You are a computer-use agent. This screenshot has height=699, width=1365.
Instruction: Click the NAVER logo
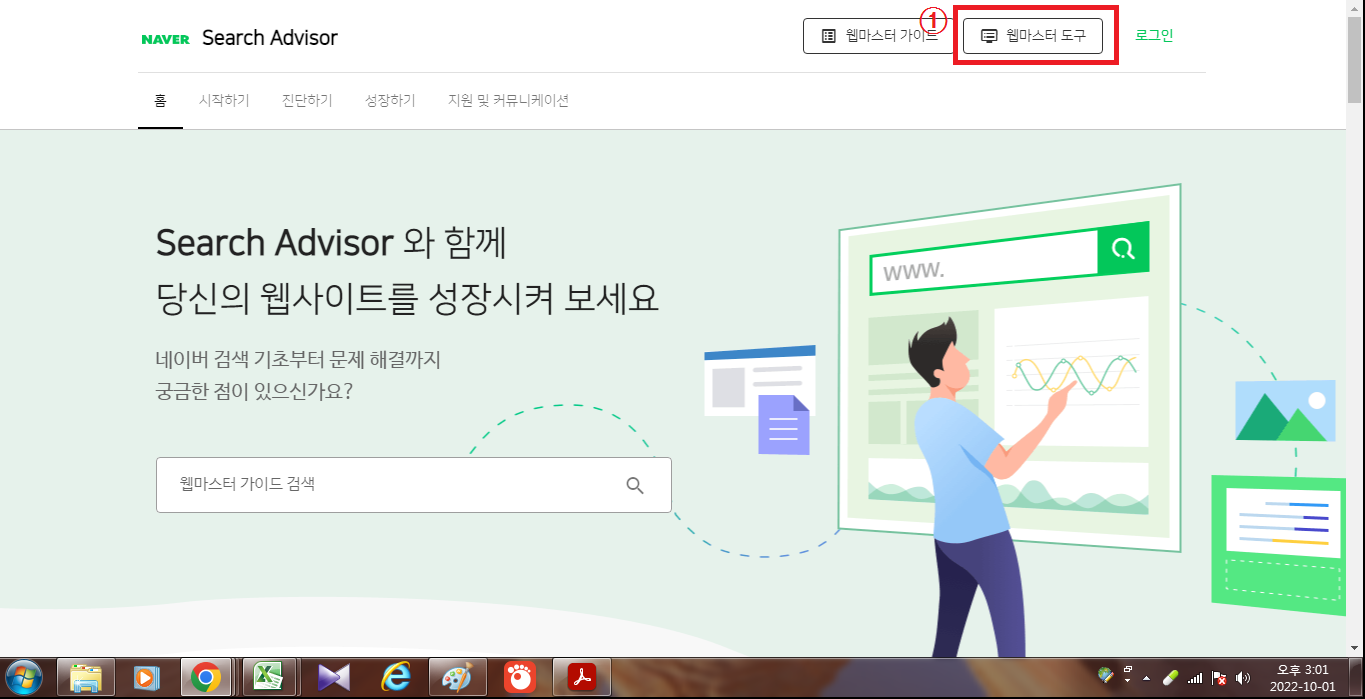point(165,39)
